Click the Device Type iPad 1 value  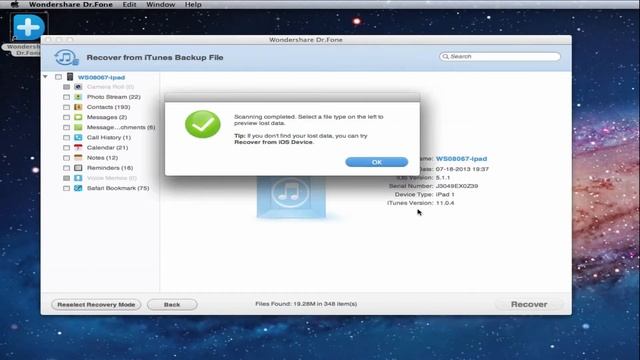click(x=445, y=194)
